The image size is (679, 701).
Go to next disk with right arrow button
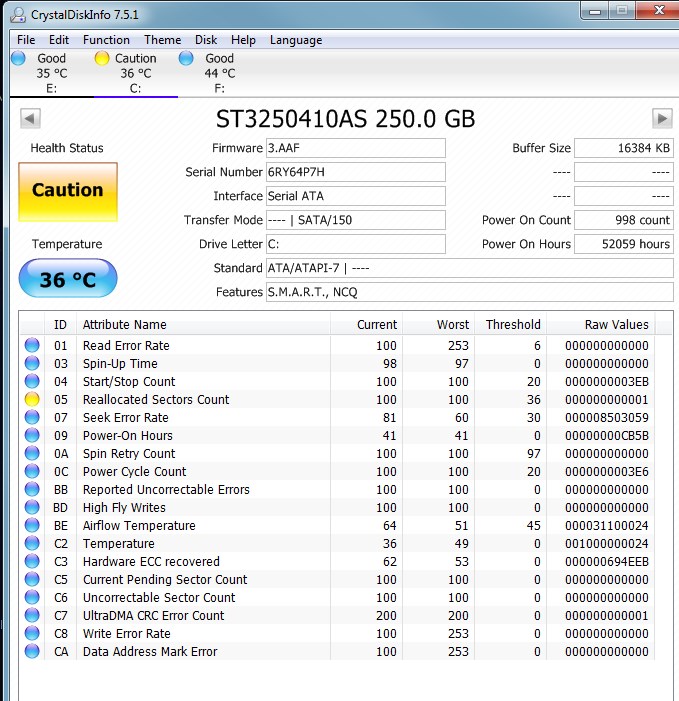662,119
